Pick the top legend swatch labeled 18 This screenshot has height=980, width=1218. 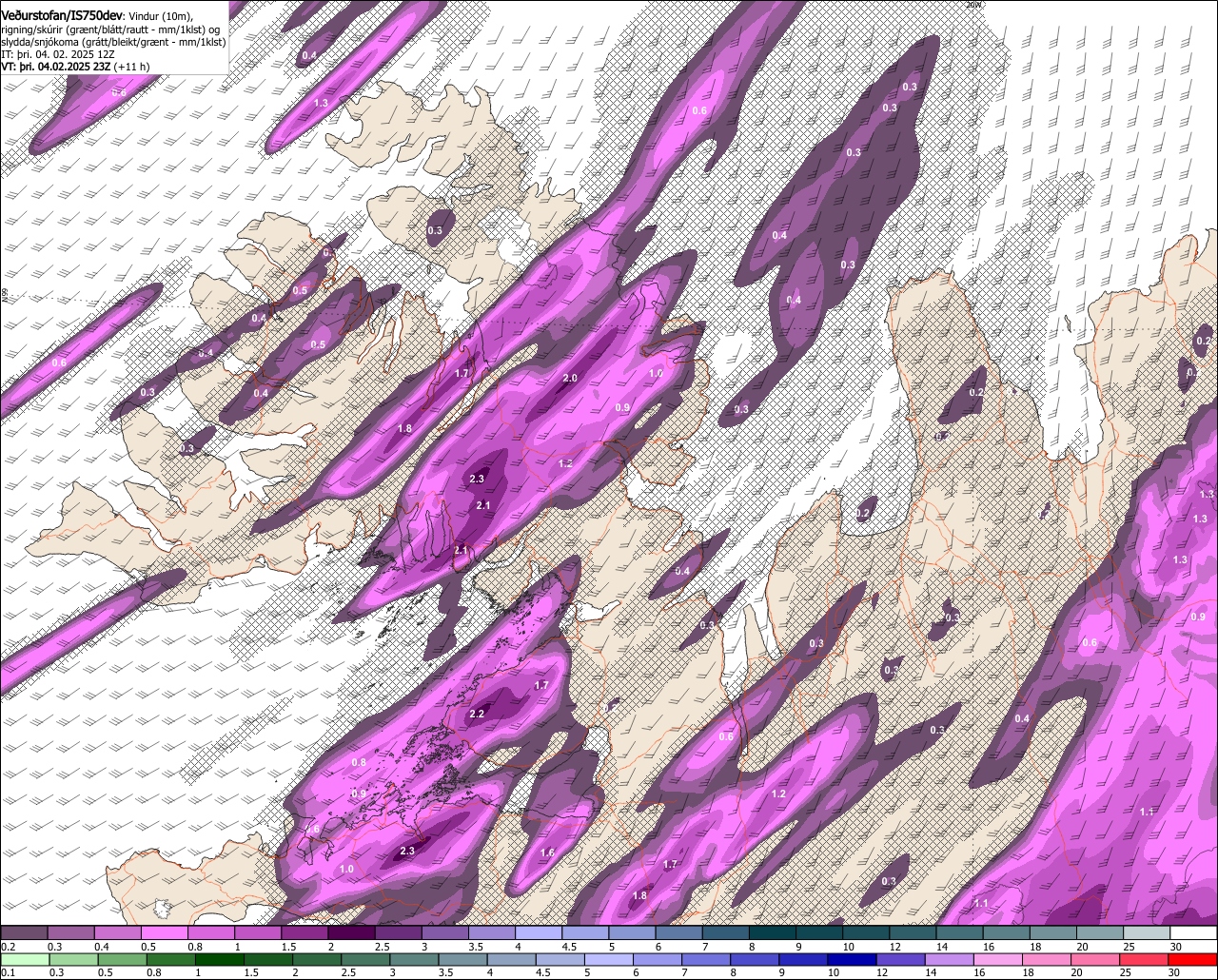coord(1053,932)
